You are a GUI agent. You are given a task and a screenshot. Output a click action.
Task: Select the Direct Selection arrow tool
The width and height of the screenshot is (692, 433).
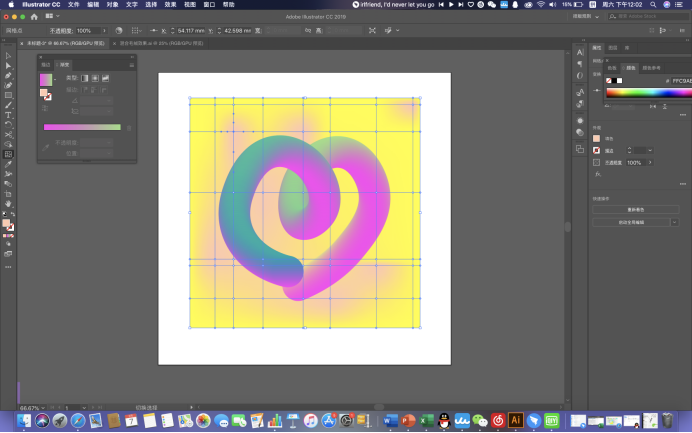coord(8,66)
